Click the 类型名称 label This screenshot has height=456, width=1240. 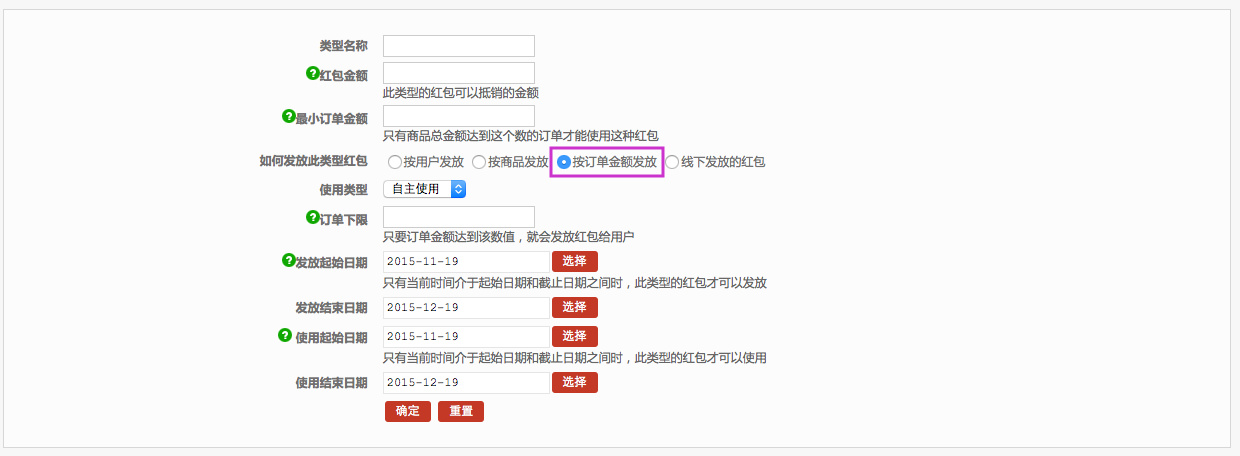pyautogui.click(x=343, y=46)
